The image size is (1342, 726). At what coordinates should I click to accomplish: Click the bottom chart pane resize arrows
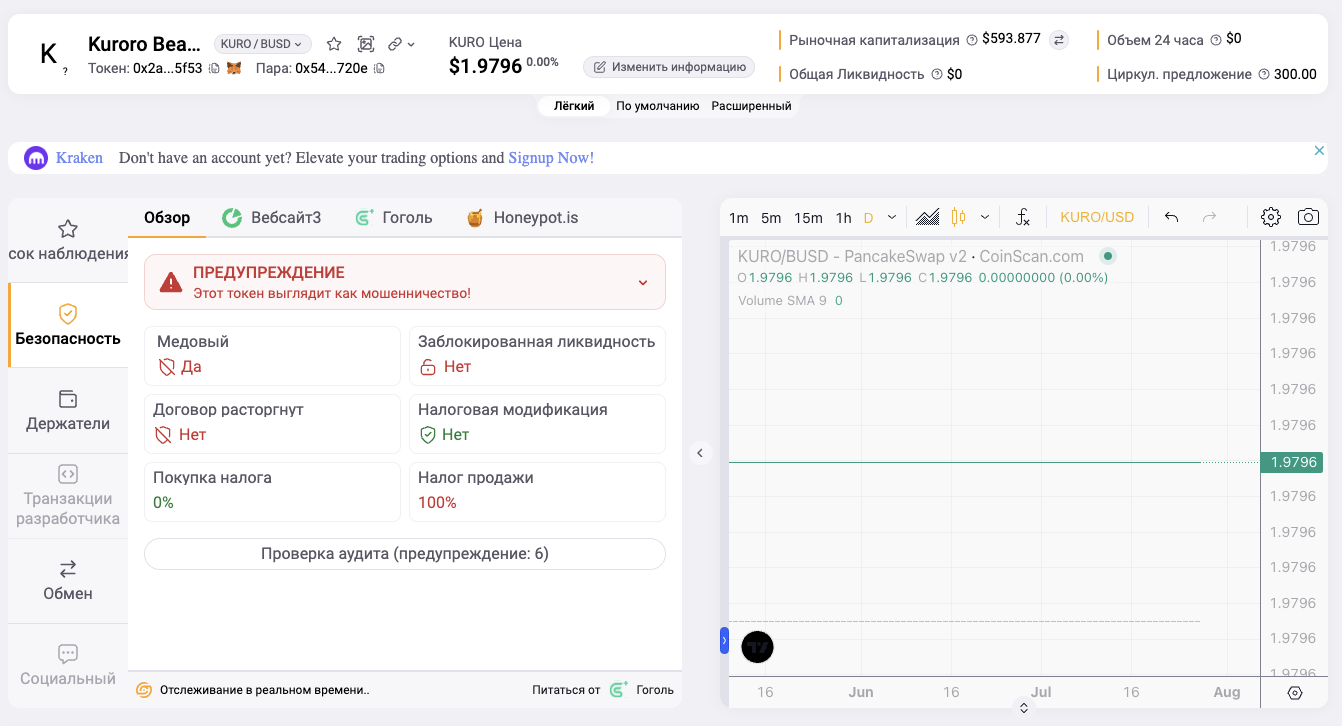click(1024, 708)
